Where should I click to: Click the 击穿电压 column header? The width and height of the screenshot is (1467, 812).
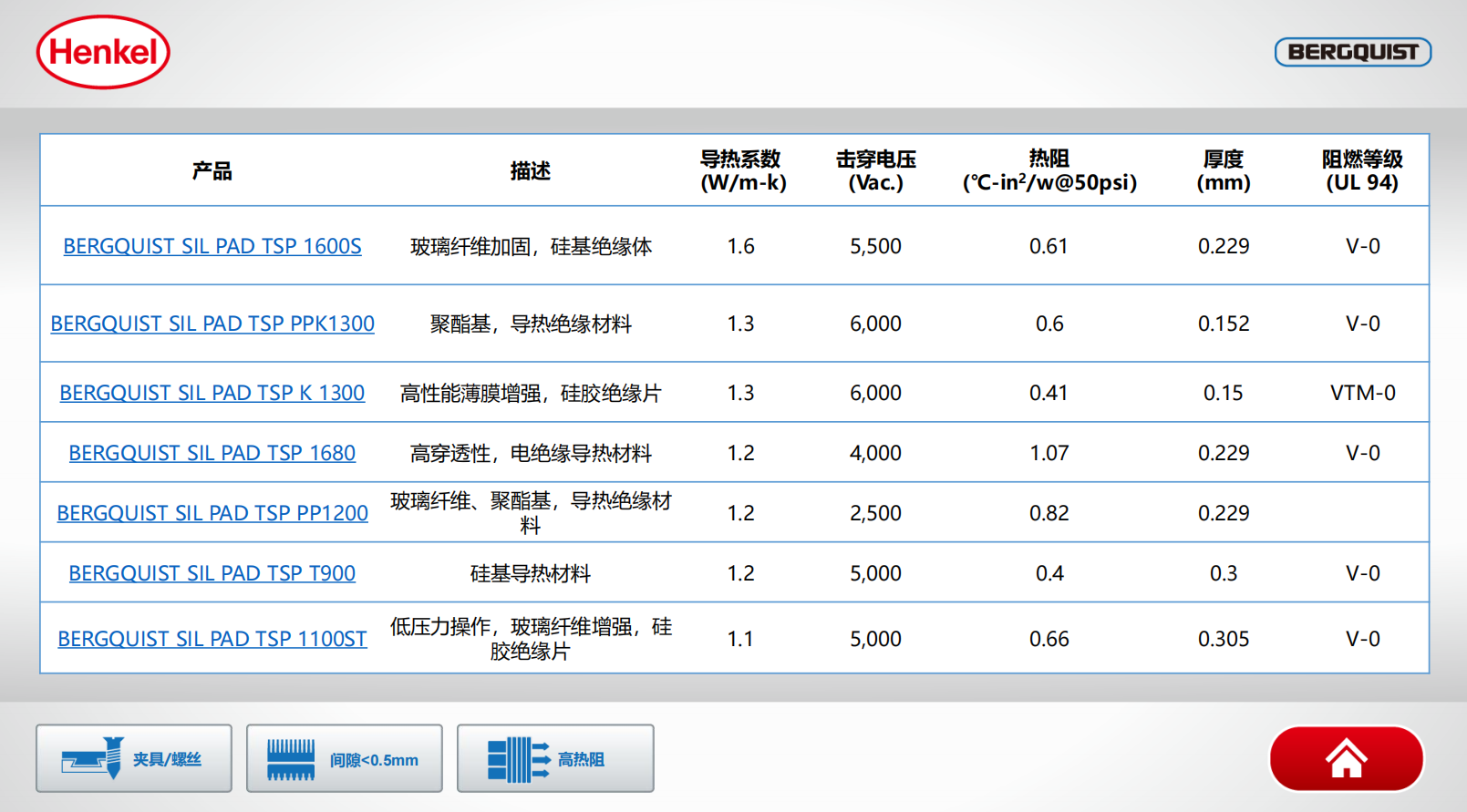875,170
